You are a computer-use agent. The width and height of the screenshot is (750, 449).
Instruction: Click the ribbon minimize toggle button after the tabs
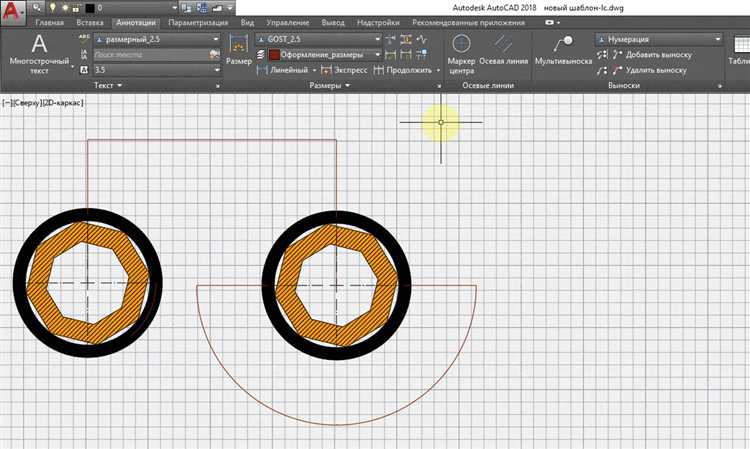550,22
